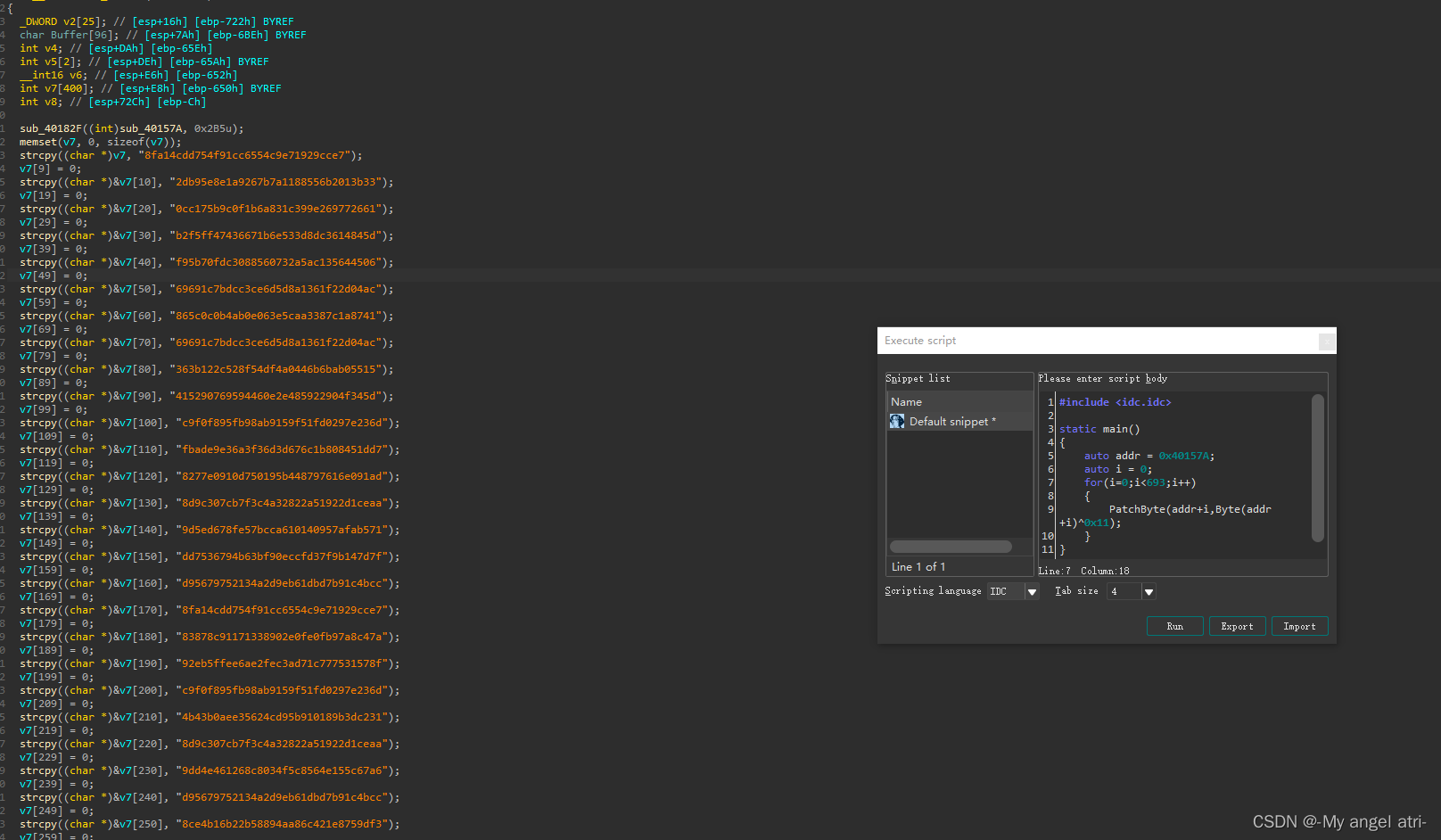Click the int v7[400] declaration

(150, 88)
